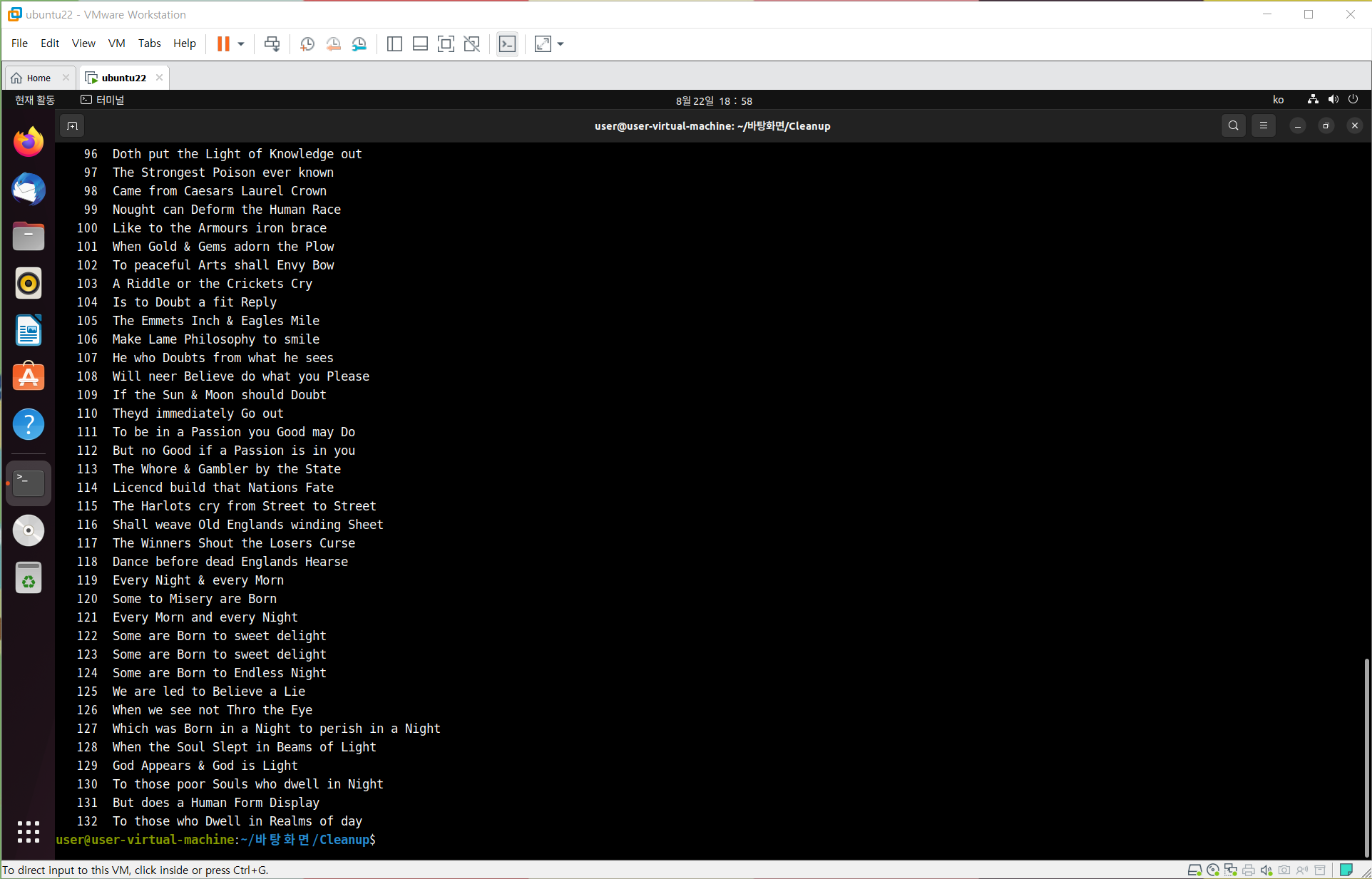Open Rhythmbox from the dock
This screenshot has height=879, width=1372.
pyautogui.click(x=29, y=284)
